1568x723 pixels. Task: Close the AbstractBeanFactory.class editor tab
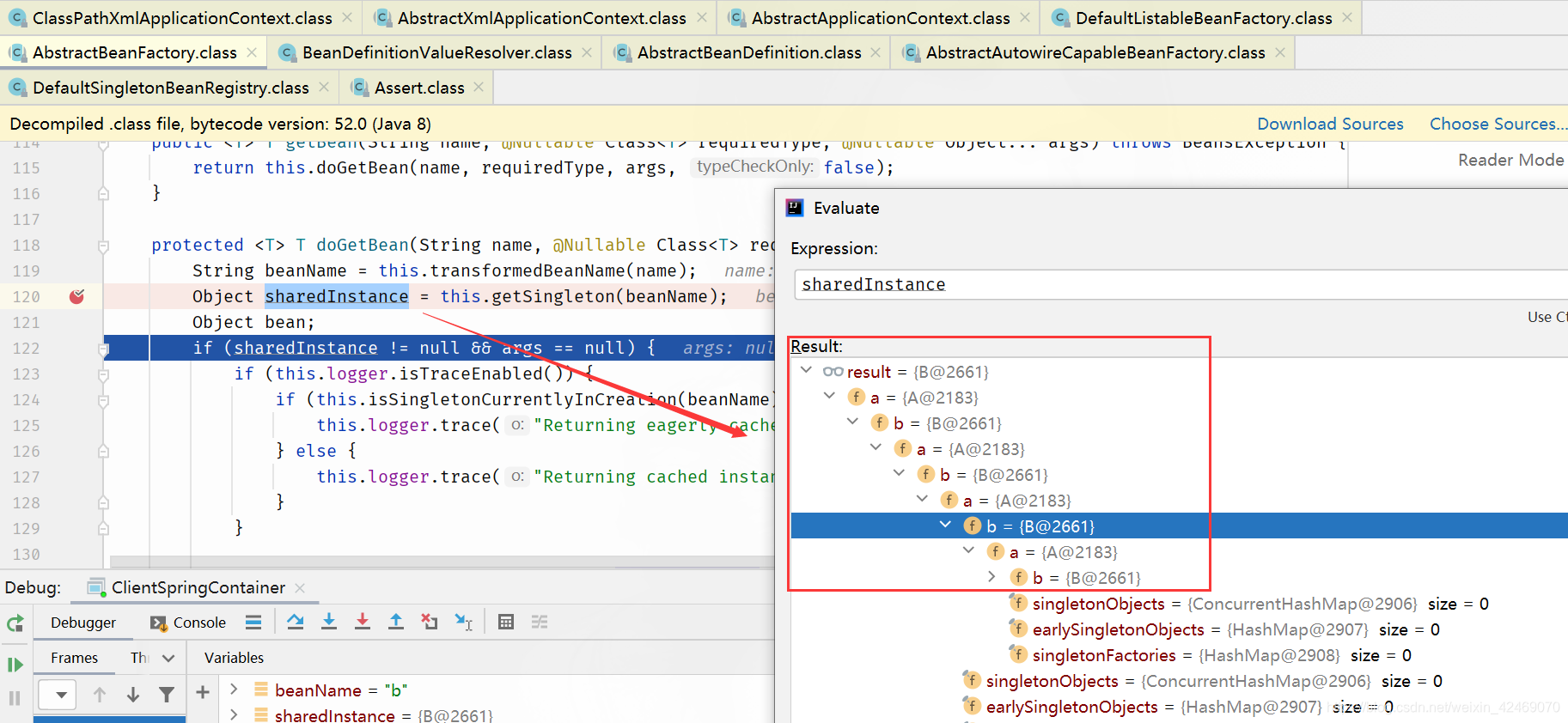(x=252, y=52)
